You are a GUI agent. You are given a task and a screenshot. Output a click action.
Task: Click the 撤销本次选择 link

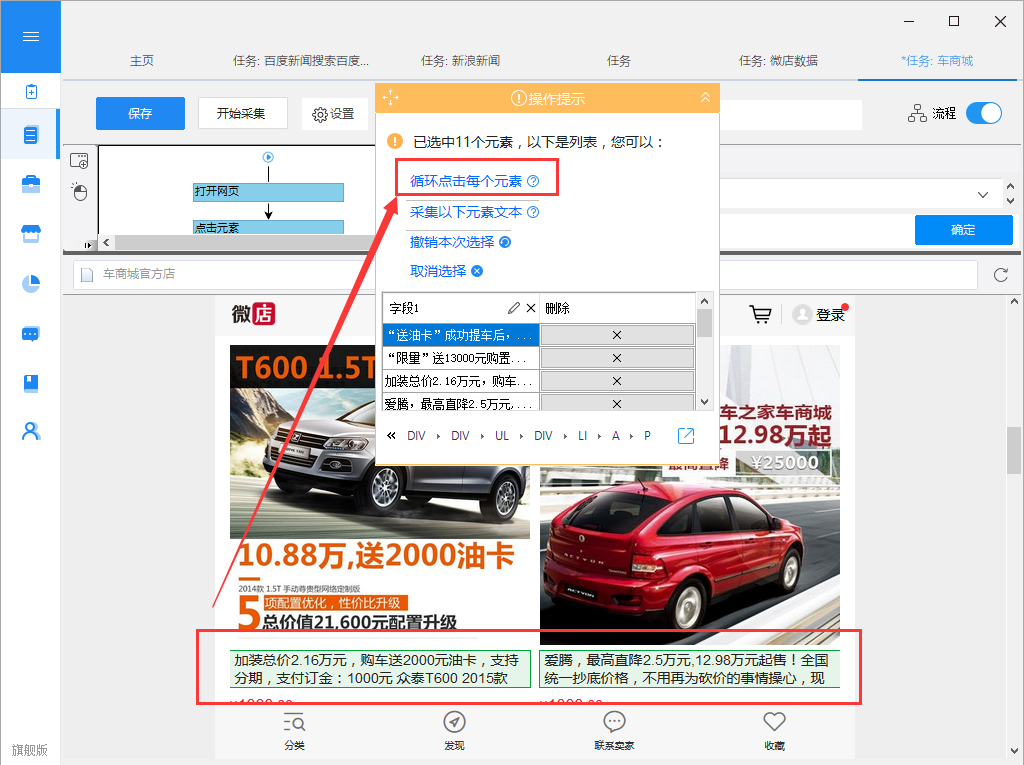[452, 242]
